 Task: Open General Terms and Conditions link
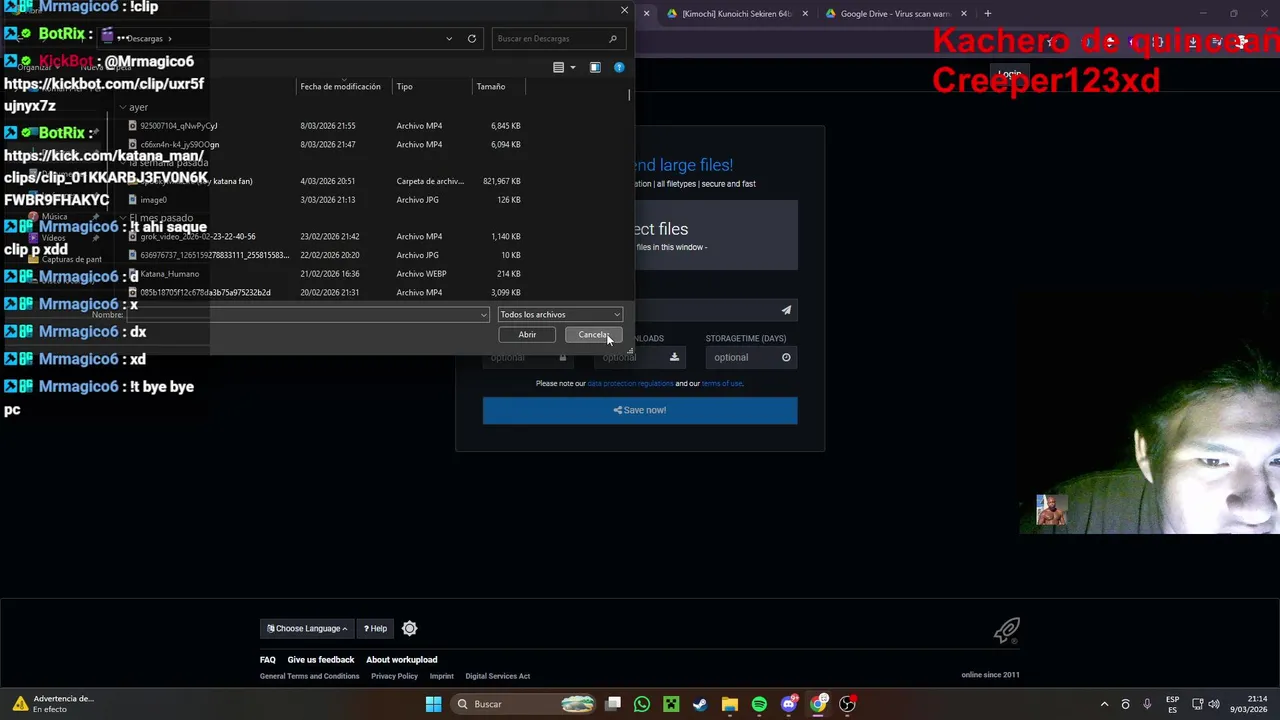309,676
